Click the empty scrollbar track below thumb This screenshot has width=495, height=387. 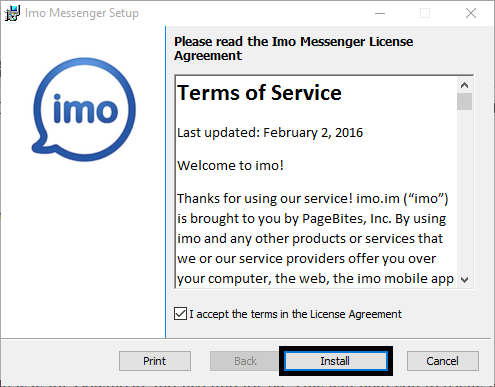coord(464,191)
